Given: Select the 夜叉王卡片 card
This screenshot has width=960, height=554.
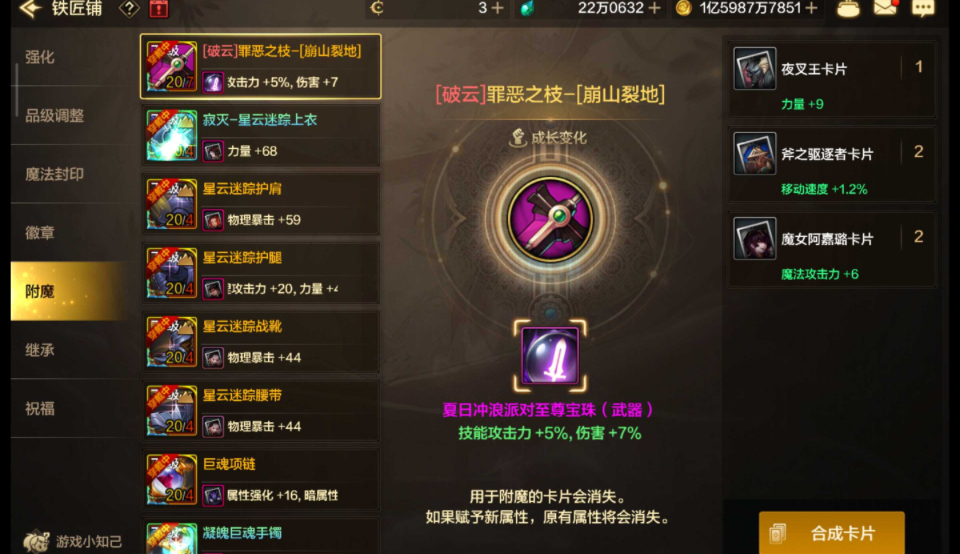Looking at the screenshot, I should click(831, 80).
